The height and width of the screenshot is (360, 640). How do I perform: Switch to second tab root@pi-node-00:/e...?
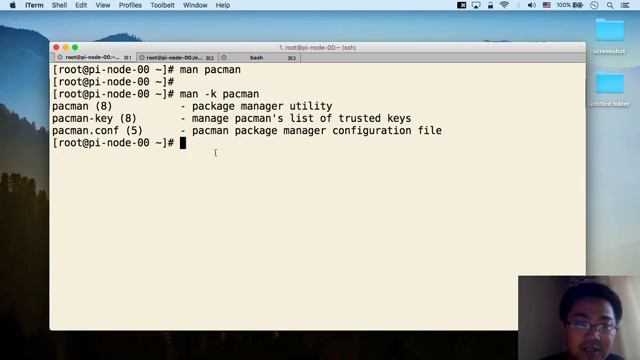coord(177,58)
